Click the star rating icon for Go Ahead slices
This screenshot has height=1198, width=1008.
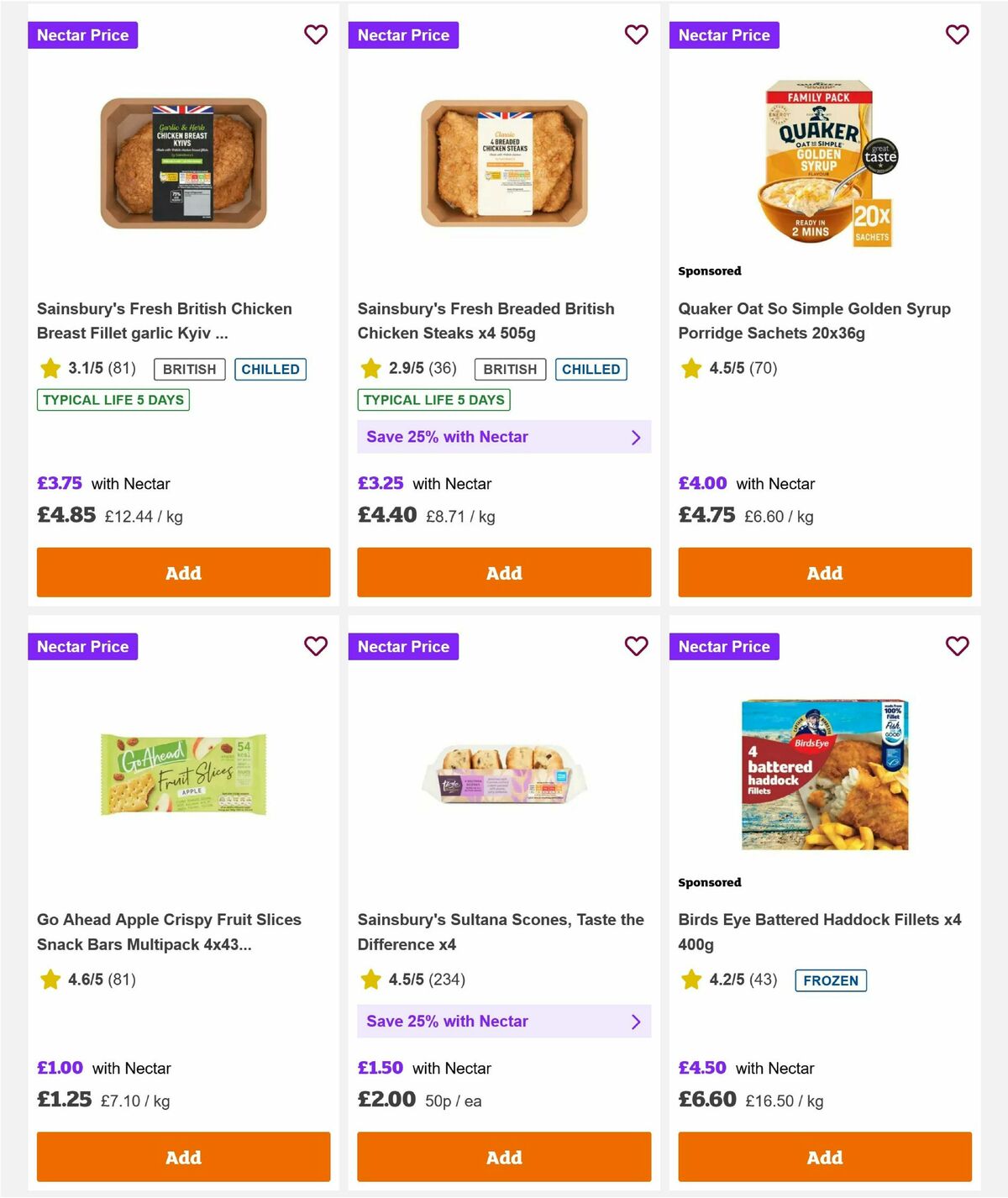click(50, 979)
